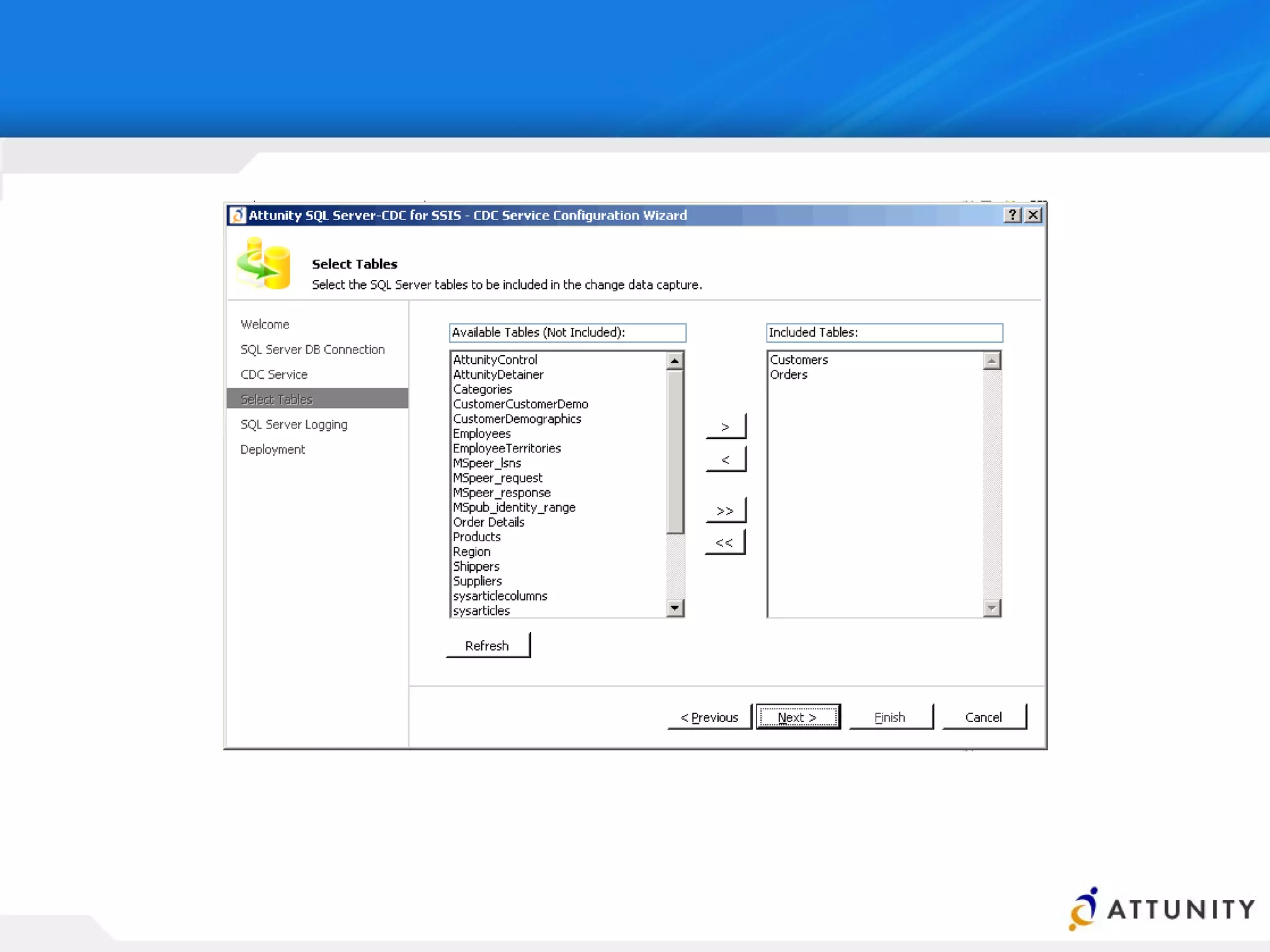Select Suppliers table

(x=477, y=581)
